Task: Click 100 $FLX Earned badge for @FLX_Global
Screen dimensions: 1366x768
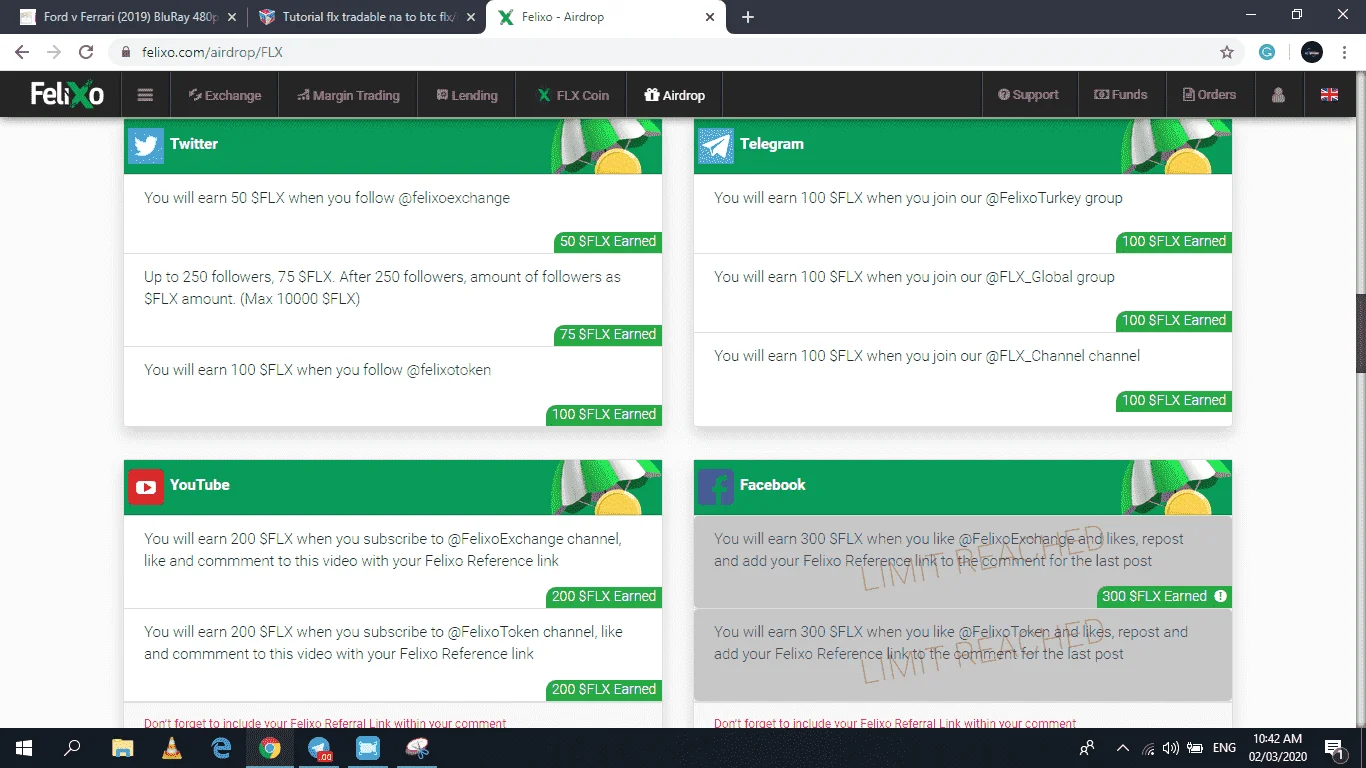Action: pos(1174,320)
